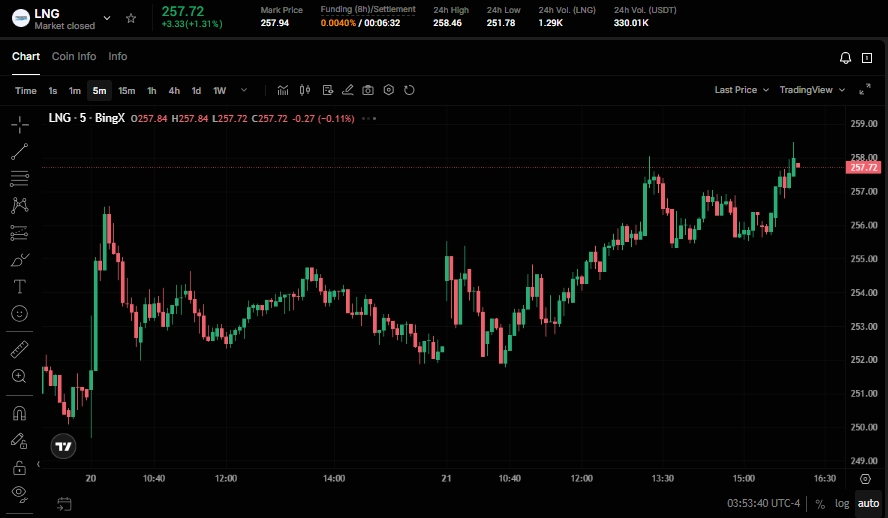Add LNG to favorites with star
Screen dimensions: 888x518
(131, 18)
